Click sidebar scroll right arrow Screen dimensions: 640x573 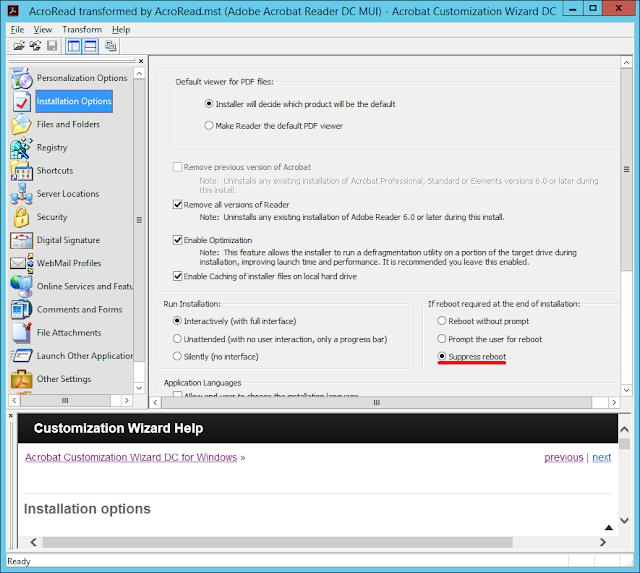point(127,400)
